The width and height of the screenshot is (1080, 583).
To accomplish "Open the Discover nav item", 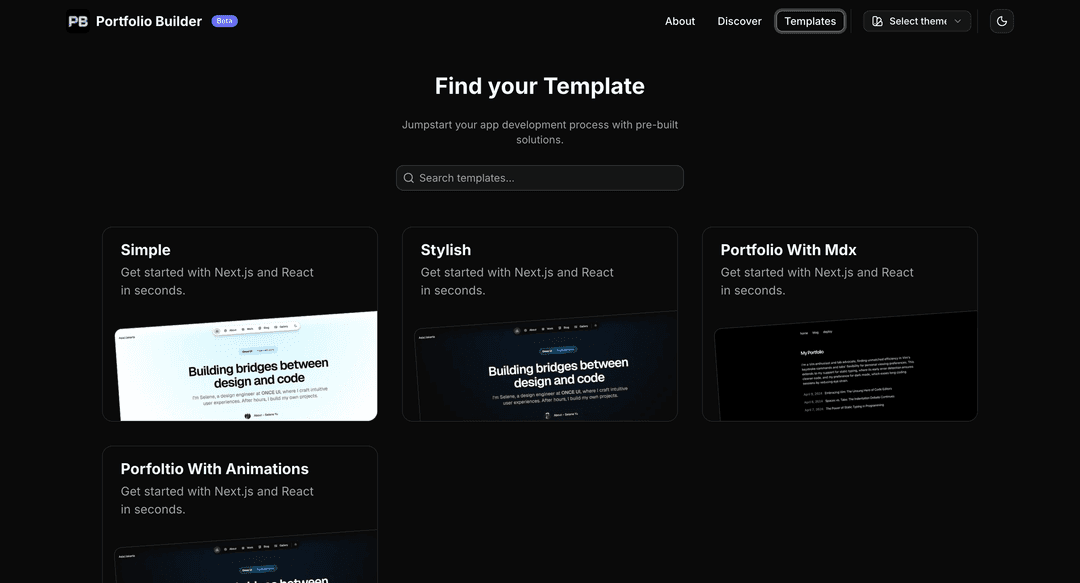I will point(739,21).
